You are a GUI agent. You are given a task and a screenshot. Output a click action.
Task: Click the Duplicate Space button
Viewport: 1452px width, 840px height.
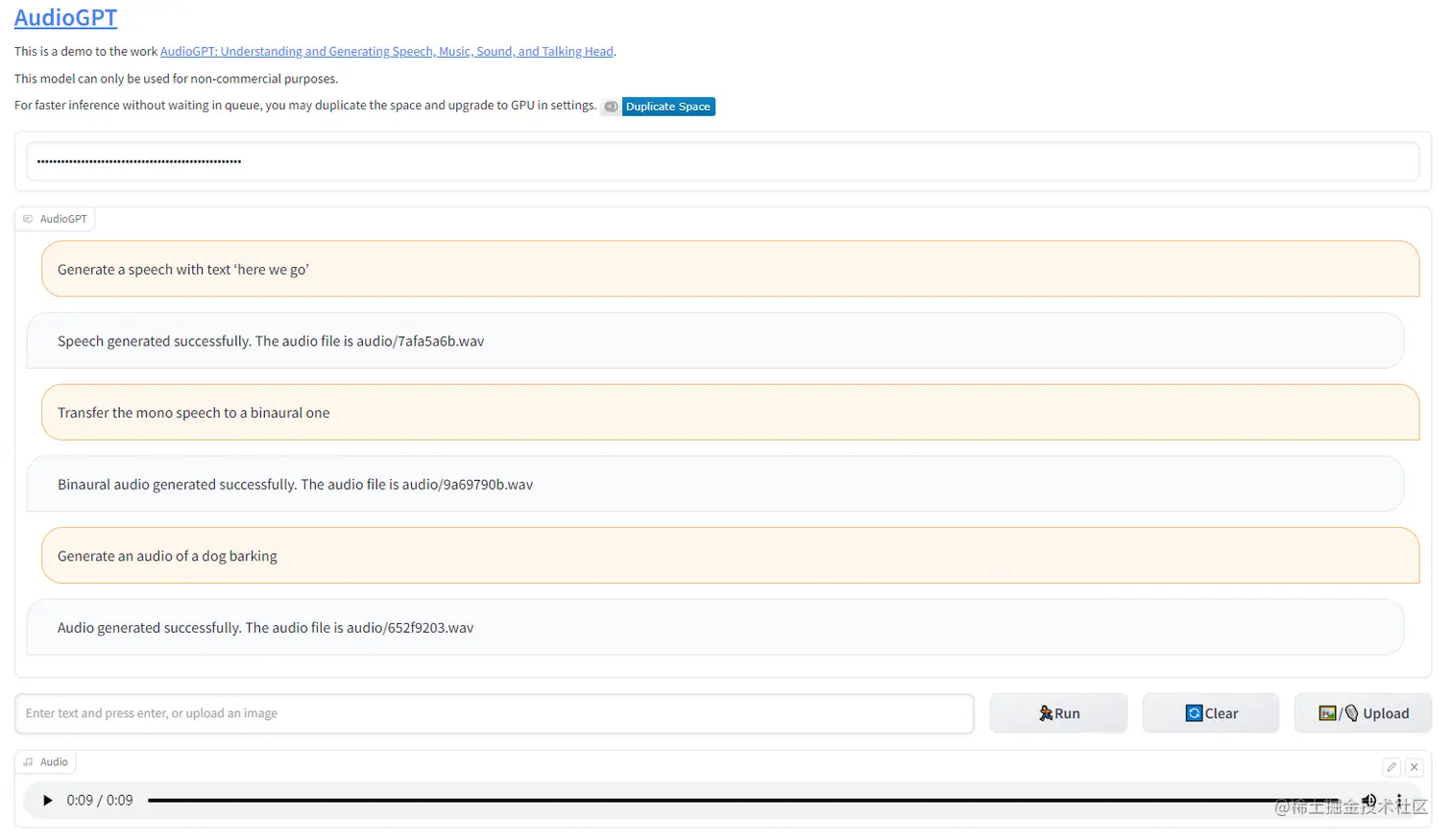pos(668,107)
